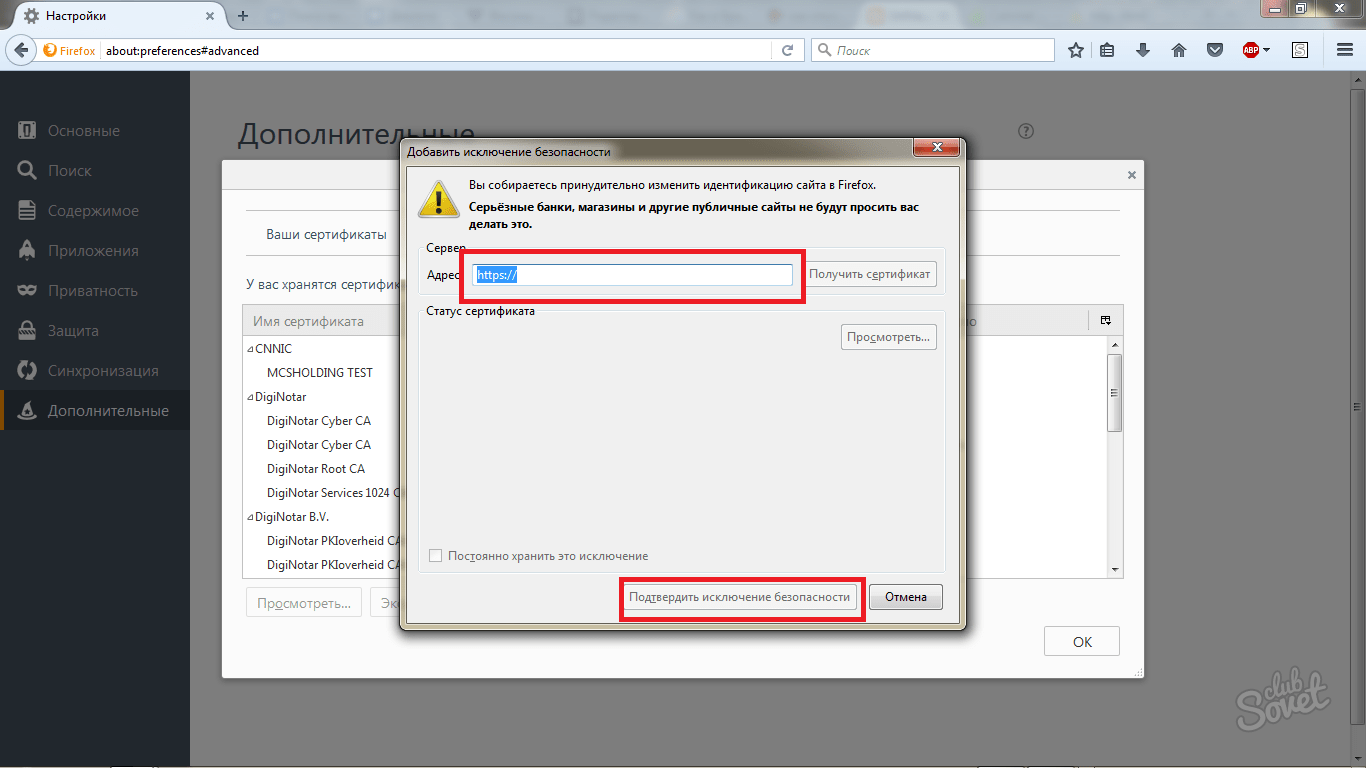Select 'Приватность' in the settings sidebar
Image resolution: width=1366 pixels, height=768 pixels.
coord(92,291)
